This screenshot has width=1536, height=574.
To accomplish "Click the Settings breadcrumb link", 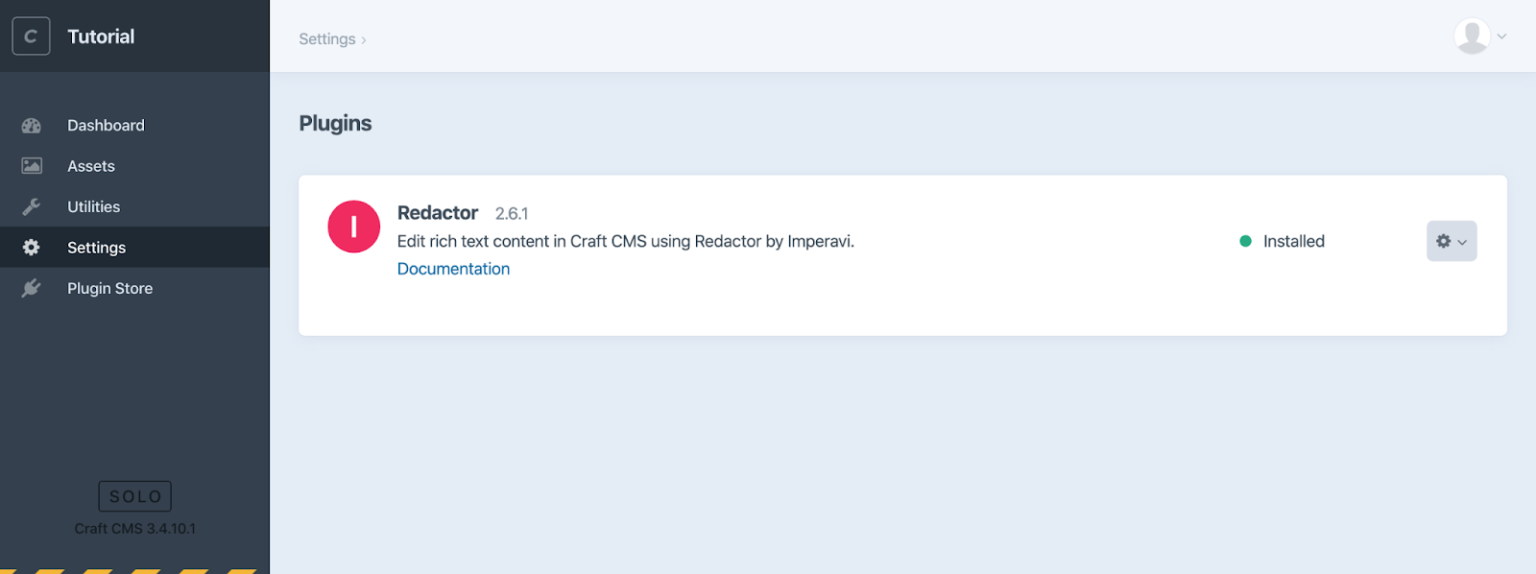I will [327, 39].
